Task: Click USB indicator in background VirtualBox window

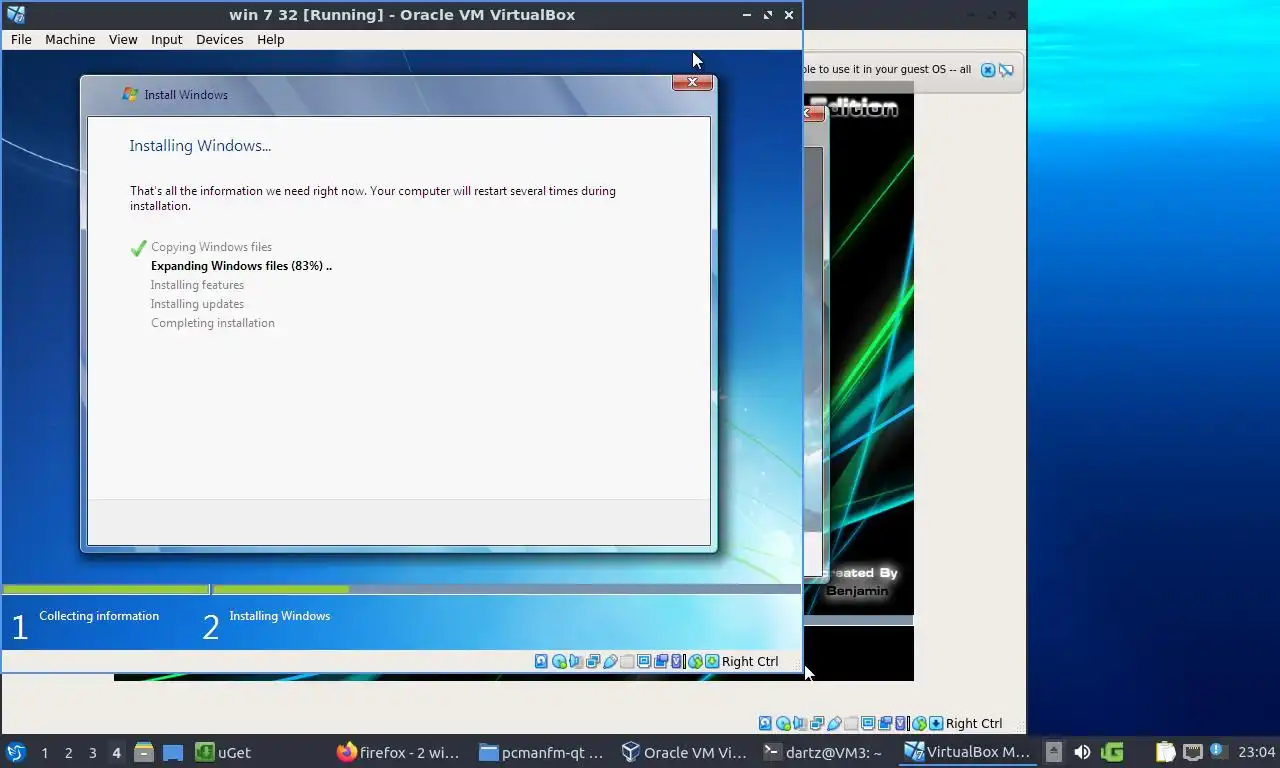Action: pos(834,723)
